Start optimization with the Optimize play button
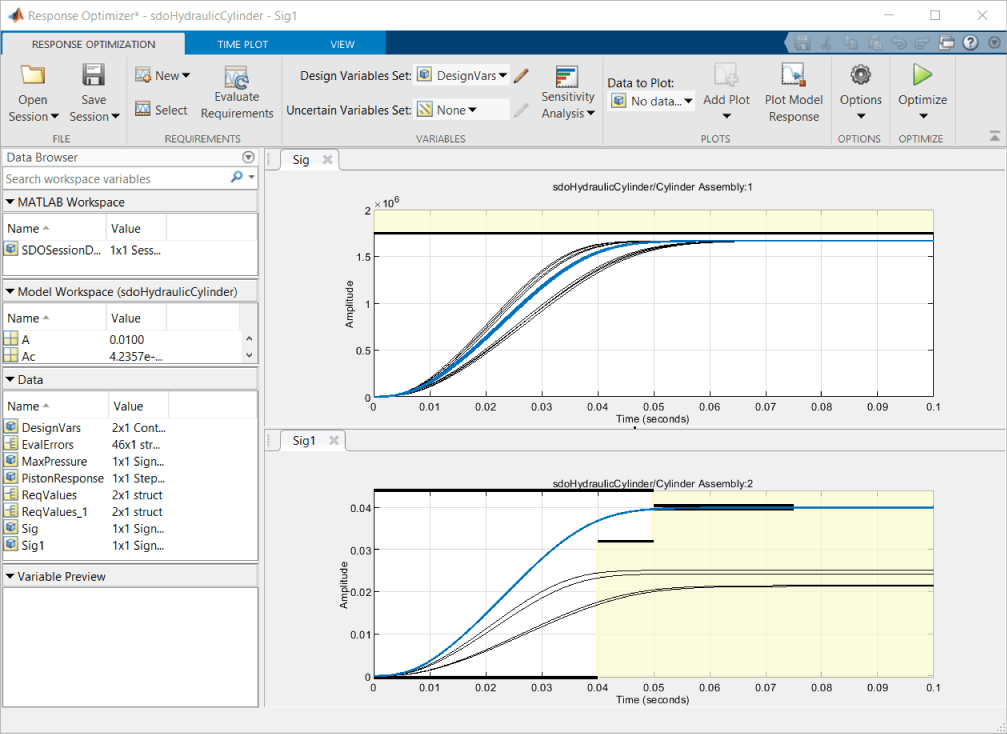The width and height of the screenshot is (1007, 734). pos(922,75)
